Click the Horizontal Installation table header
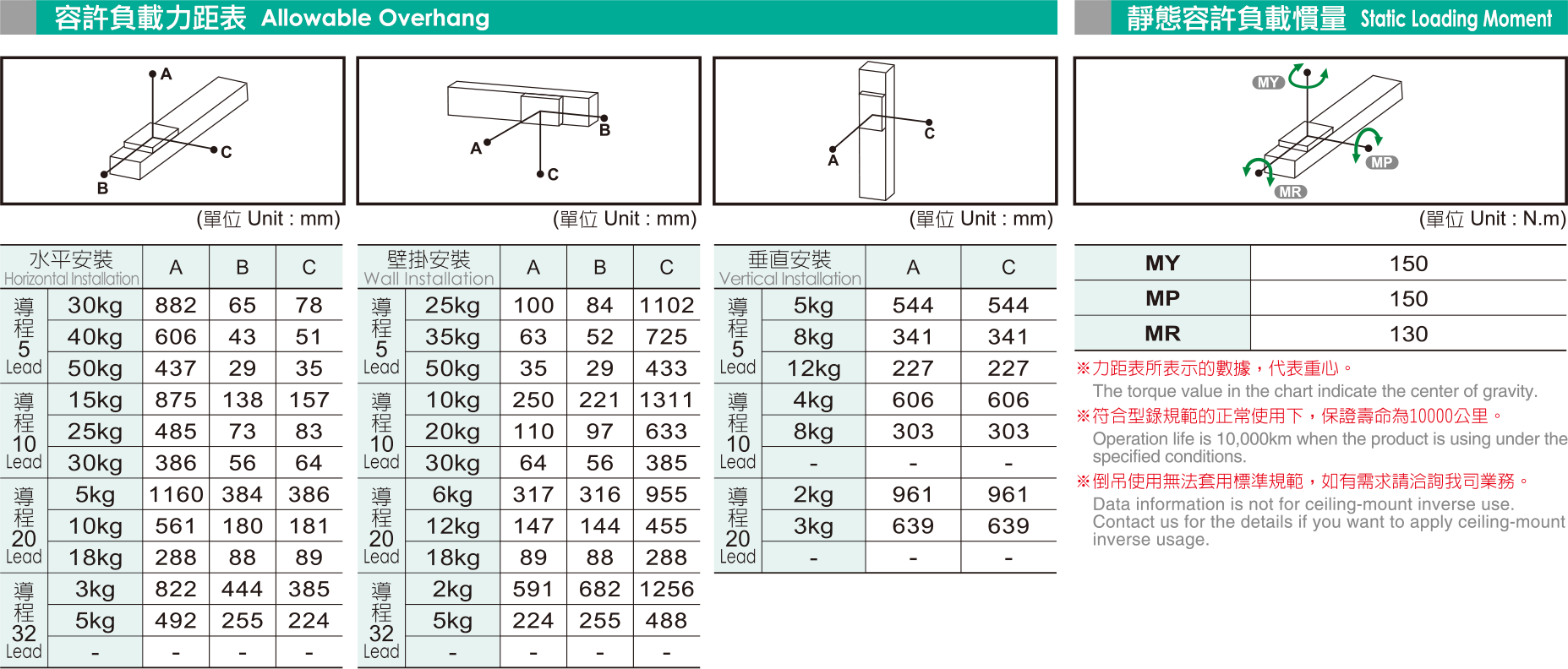 (71, 268)
